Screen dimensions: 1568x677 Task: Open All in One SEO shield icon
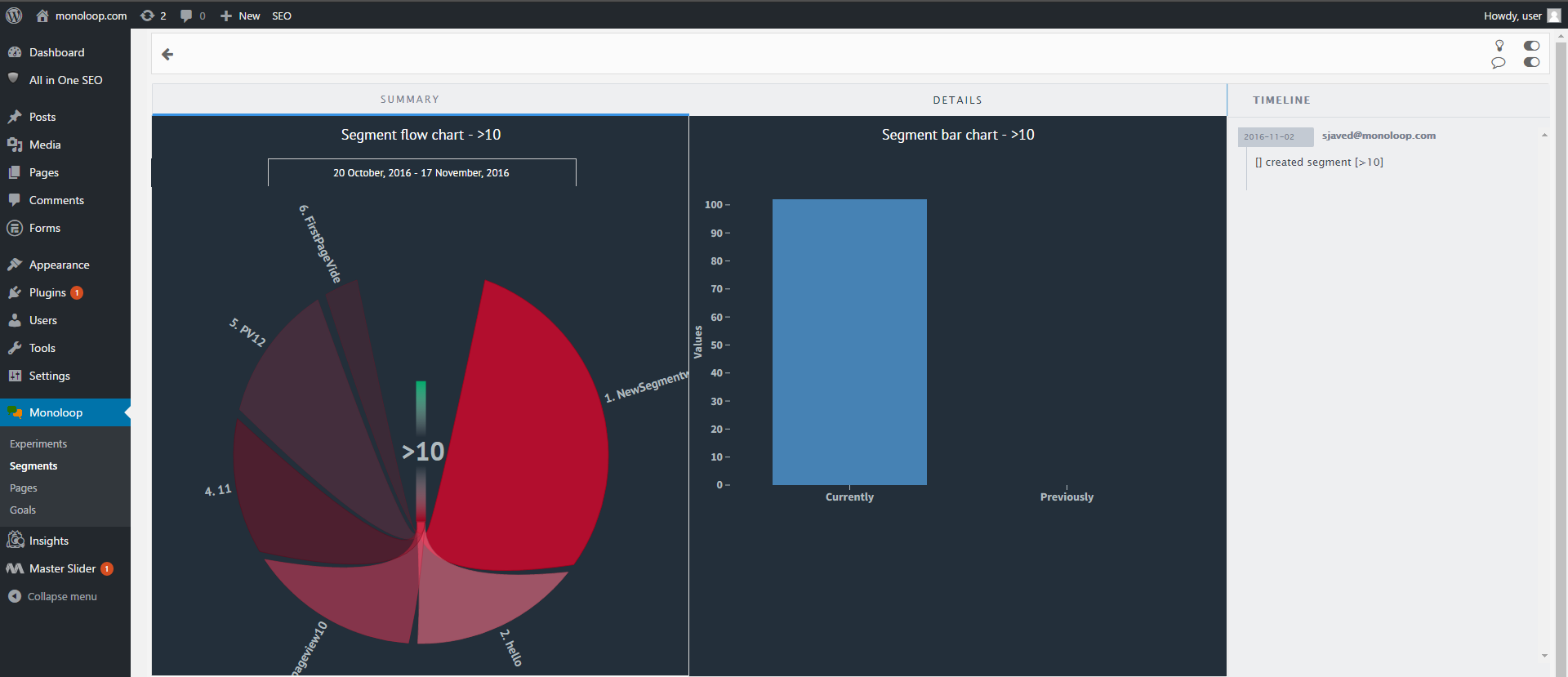(x=14, y=79)
